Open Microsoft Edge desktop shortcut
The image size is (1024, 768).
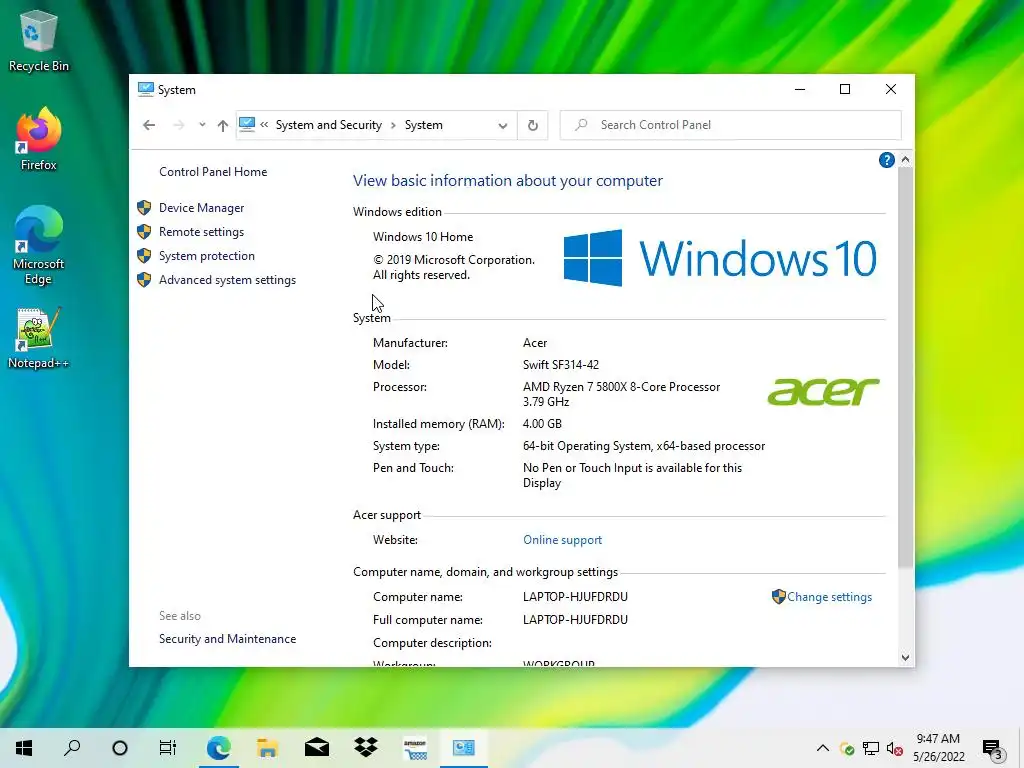(39, 246)
